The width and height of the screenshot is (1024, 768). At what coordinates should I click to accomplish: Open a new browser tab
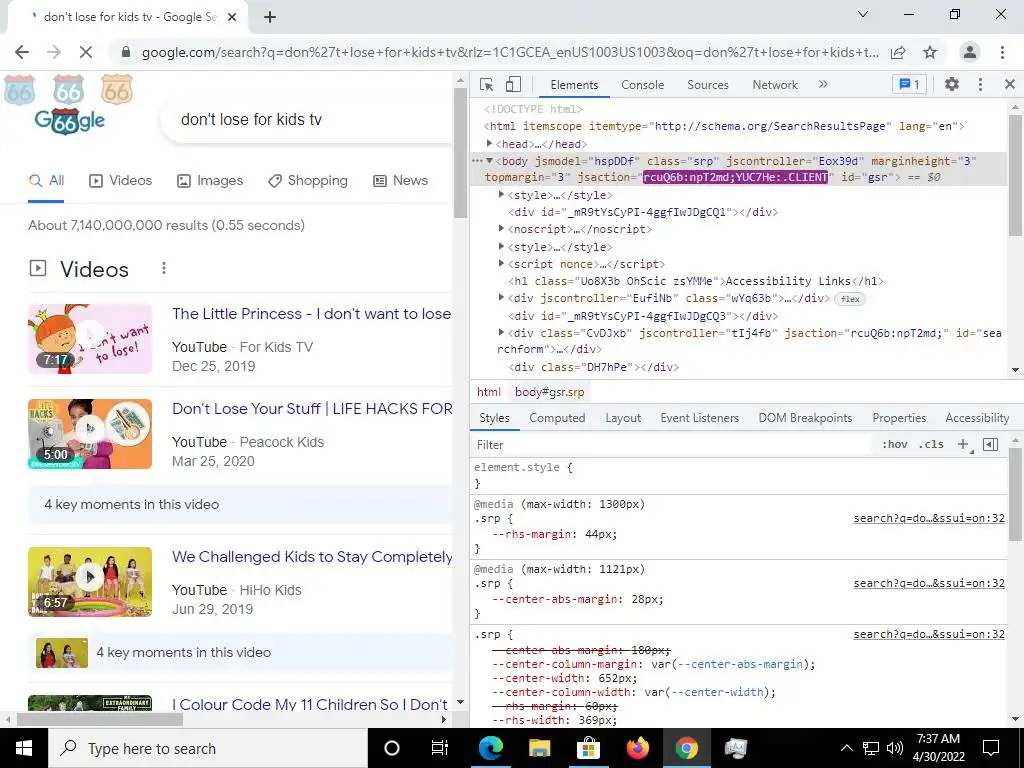270,18
